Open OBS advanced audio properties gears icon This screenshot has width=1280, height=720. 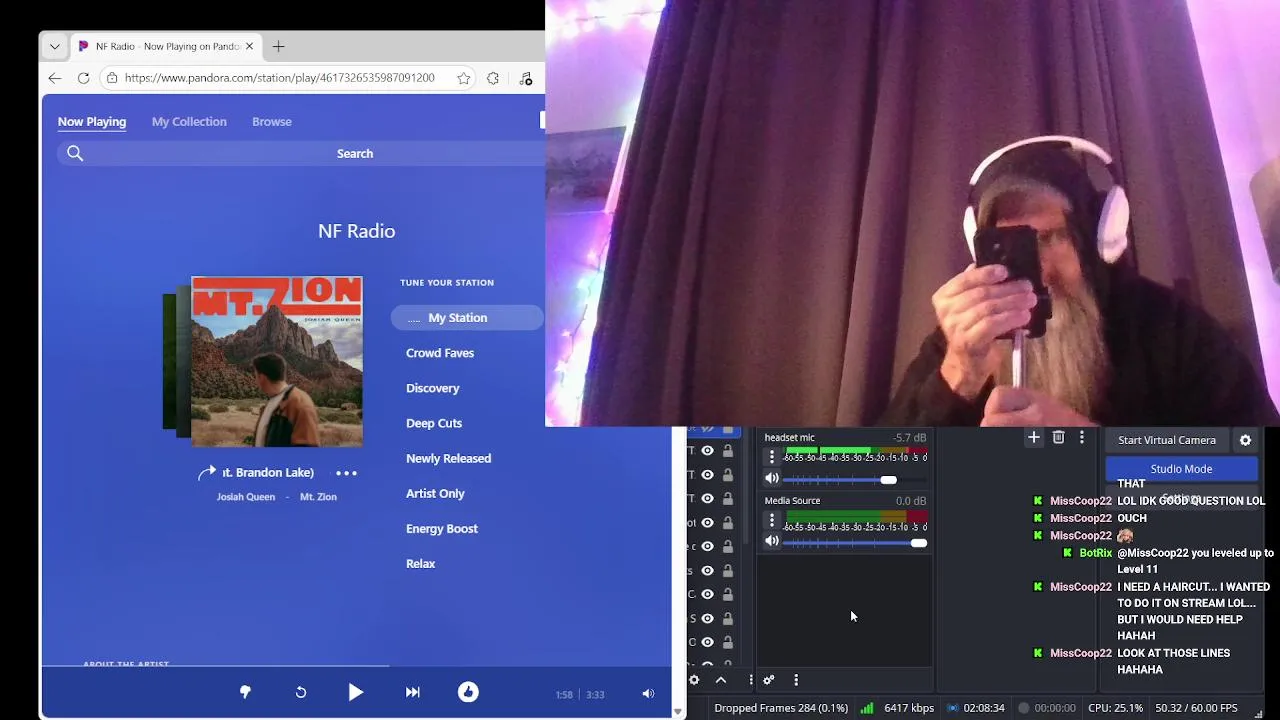pos(768,680)
